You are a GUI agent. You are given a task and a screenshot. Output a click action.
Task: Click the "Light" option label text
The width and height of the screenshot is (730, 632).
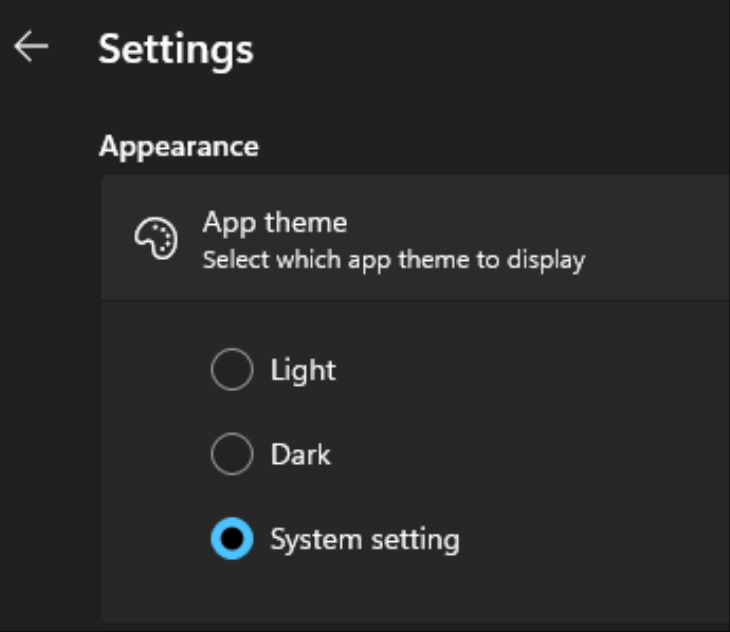pos(303,371)
